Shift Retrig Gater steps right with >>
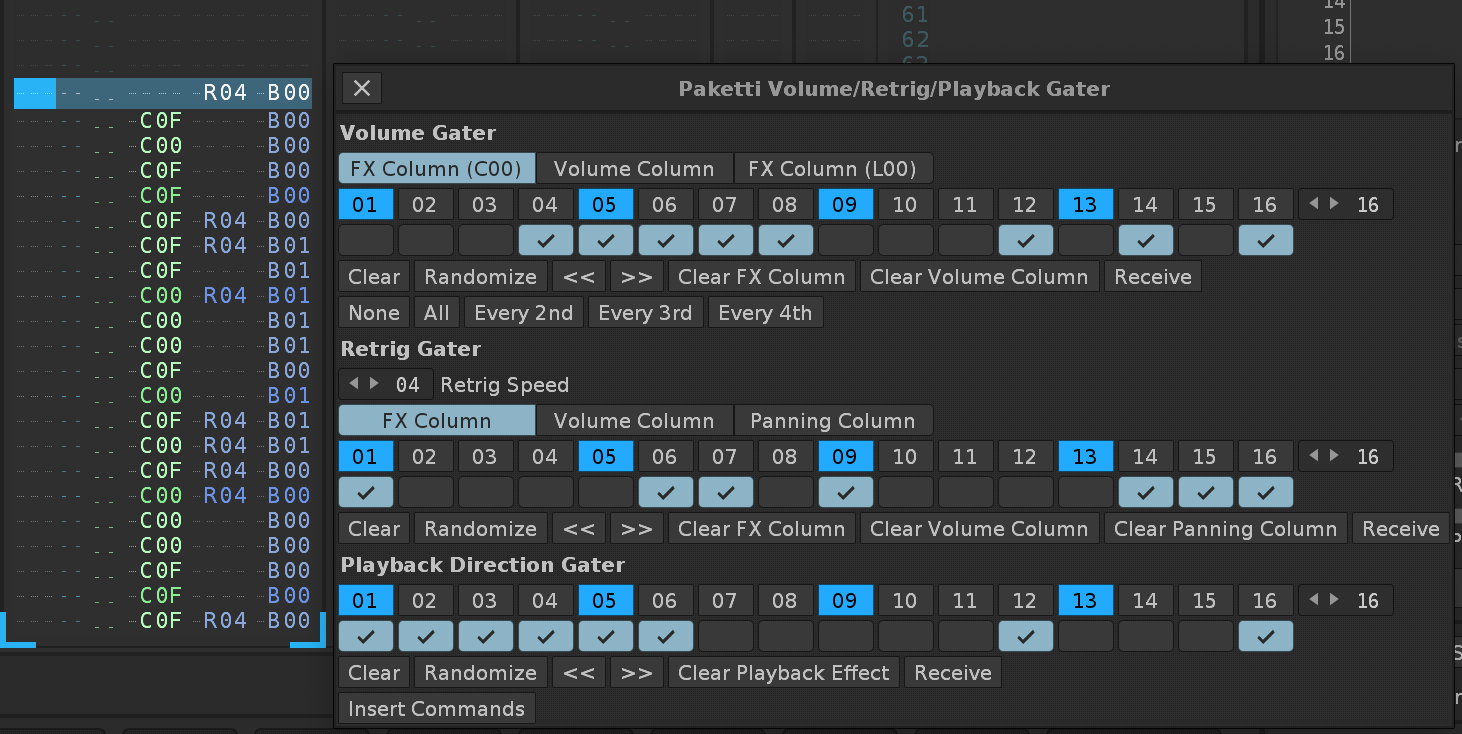The width and height of the screenshot is (1462, 734). 637,529
